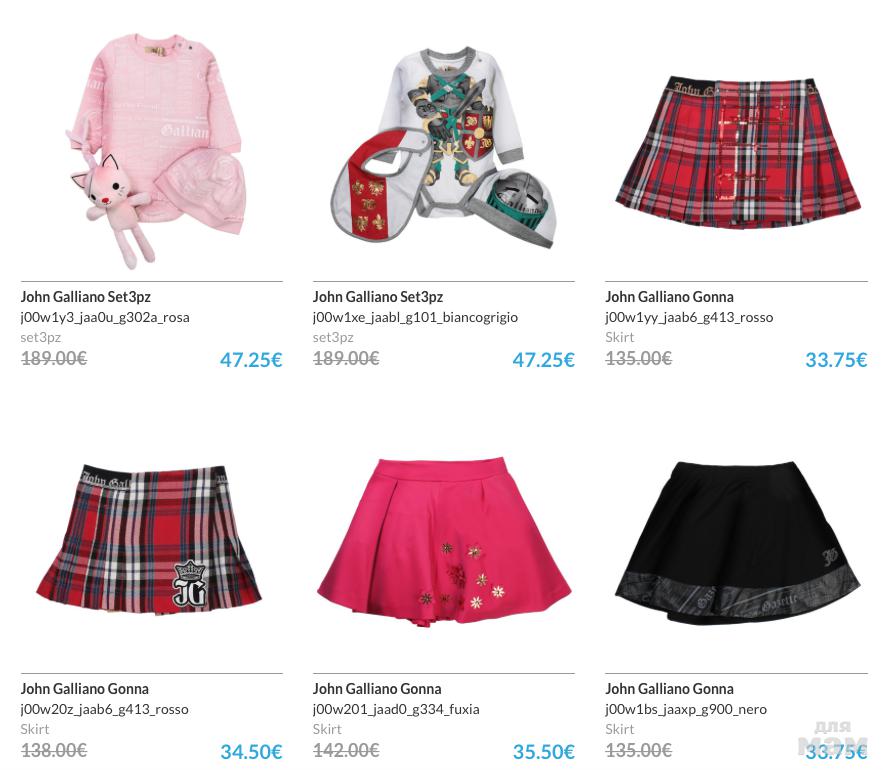
Task: Click product code j00w201_jaad0_g334_fuxia
Action: coord(396,709)
